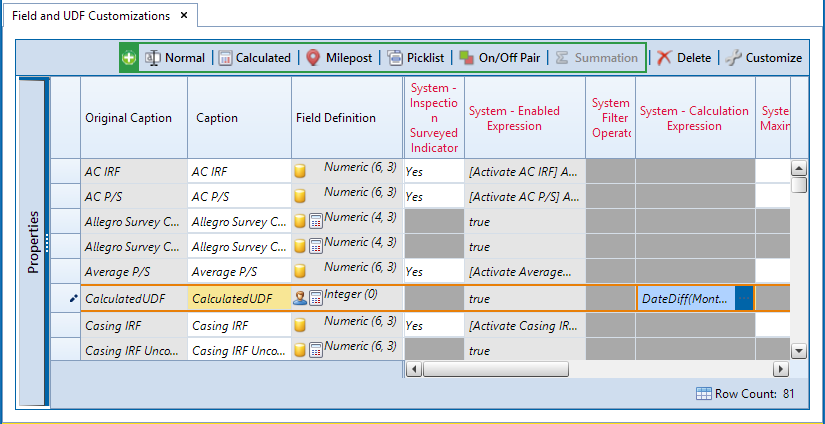Click the pencil edit indicator on CalculatedUDF row
The width and height of the screenshot is (825, 424).
[x=73, y=298]
